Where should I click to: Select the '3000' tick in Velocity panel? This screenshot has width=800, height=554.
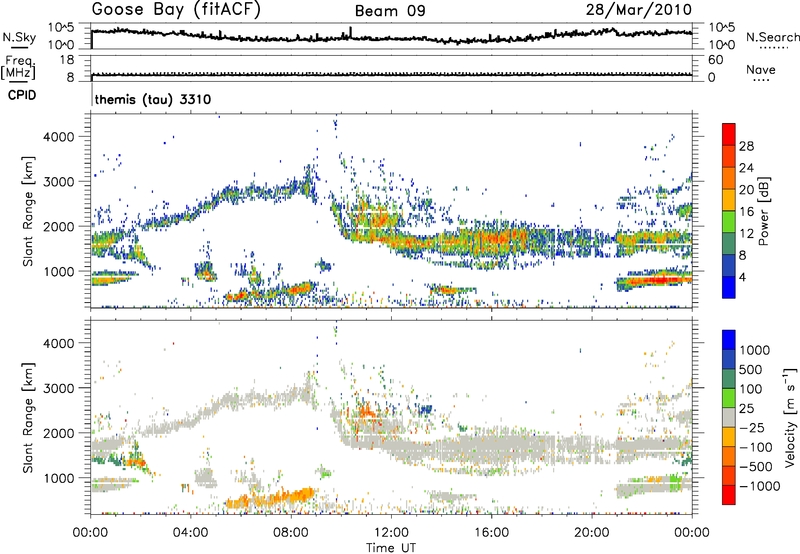(x=58, y=388)
